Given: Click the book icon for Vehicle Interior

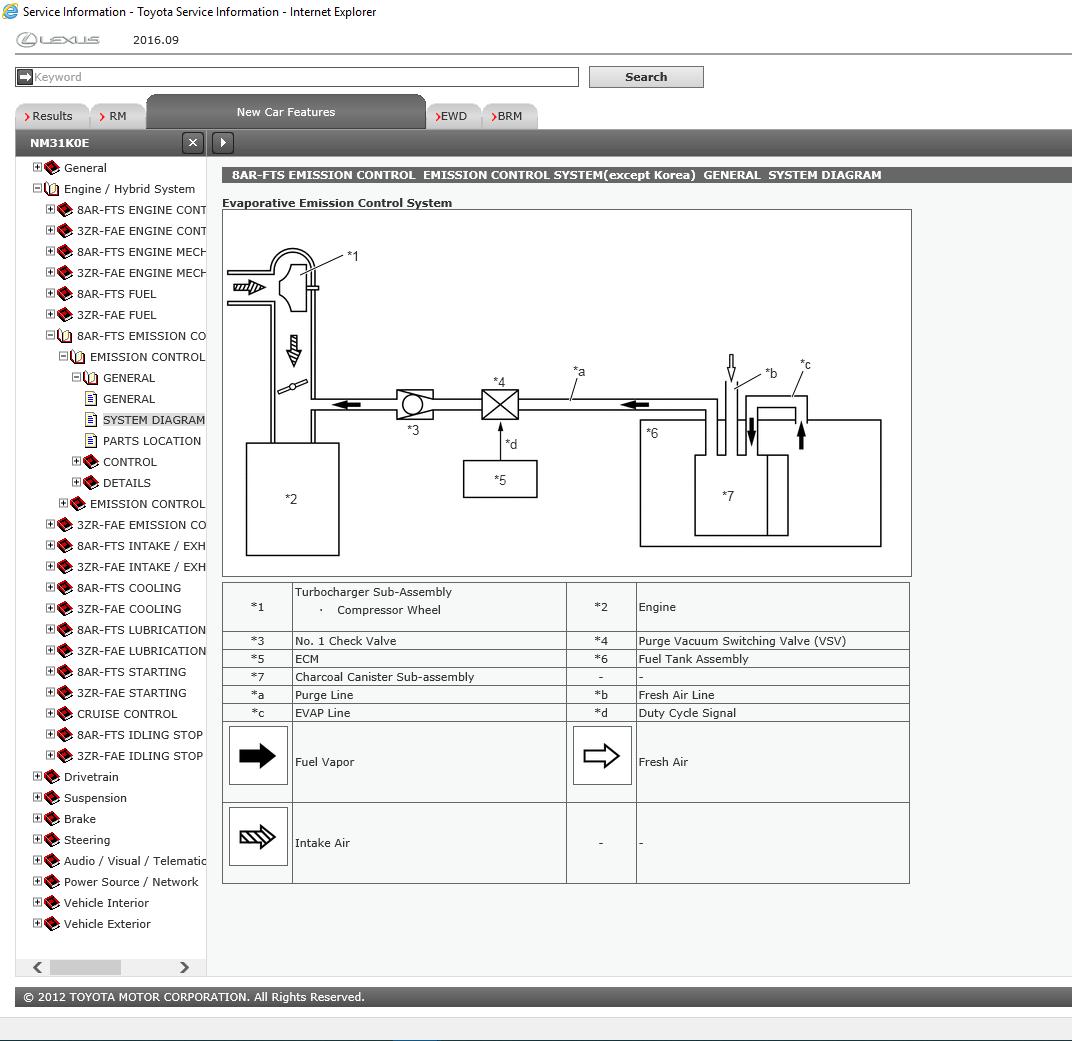Looking at the screenshot, I should pyautogui.click(x=52, y=902).
